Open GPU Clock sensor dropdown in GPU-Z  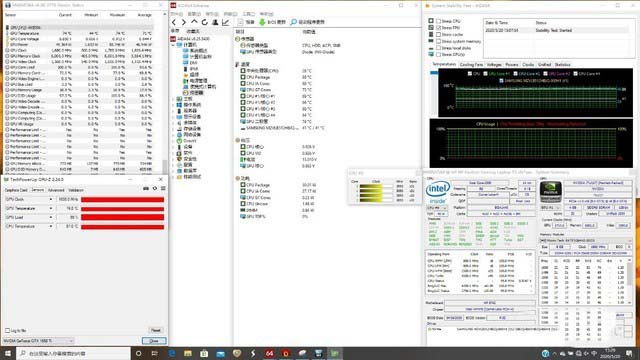pyautogui.click(x=51, y=200)
